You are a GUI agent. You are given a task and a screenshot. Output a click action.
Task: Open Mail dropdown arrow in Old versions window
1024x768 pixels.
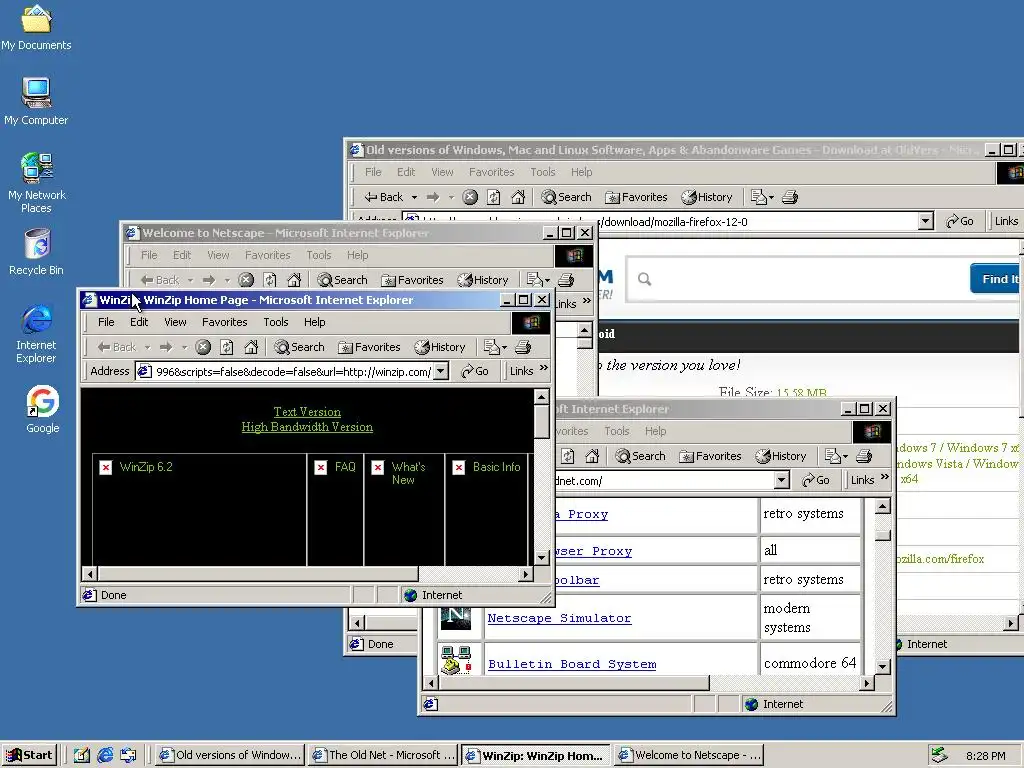click(x=771, y=197)
